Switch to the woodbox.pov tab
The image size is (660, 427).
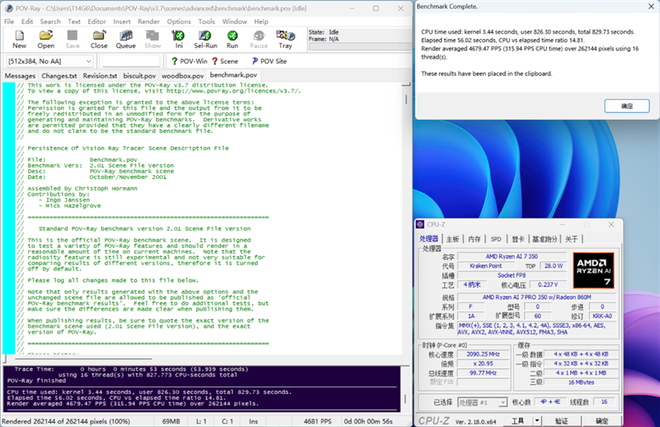tap(182, 75)
